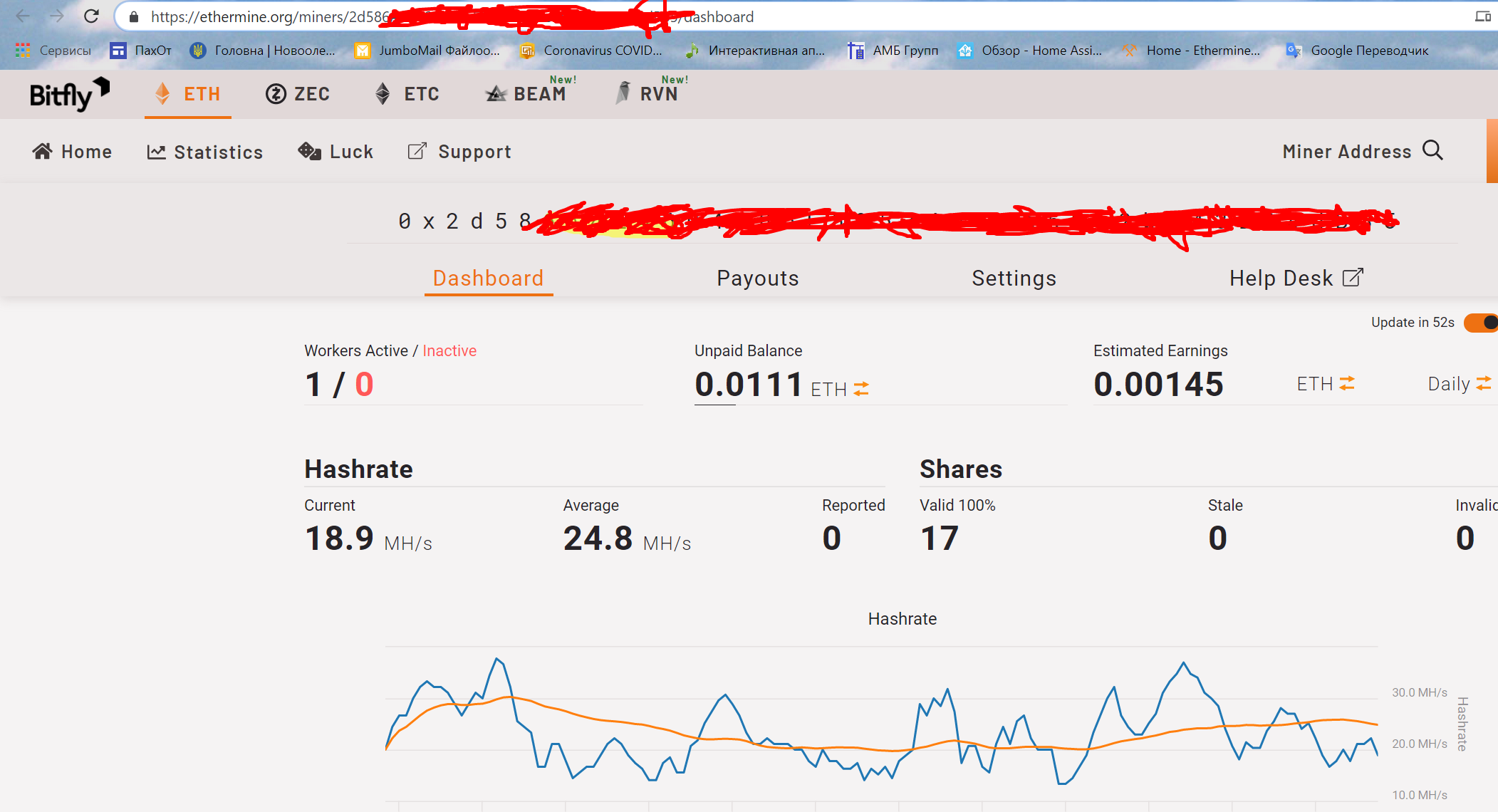Viewport: 1498px width, 812px height.
Task: Click the Luck dice icon
Action: tap(309, 151)
